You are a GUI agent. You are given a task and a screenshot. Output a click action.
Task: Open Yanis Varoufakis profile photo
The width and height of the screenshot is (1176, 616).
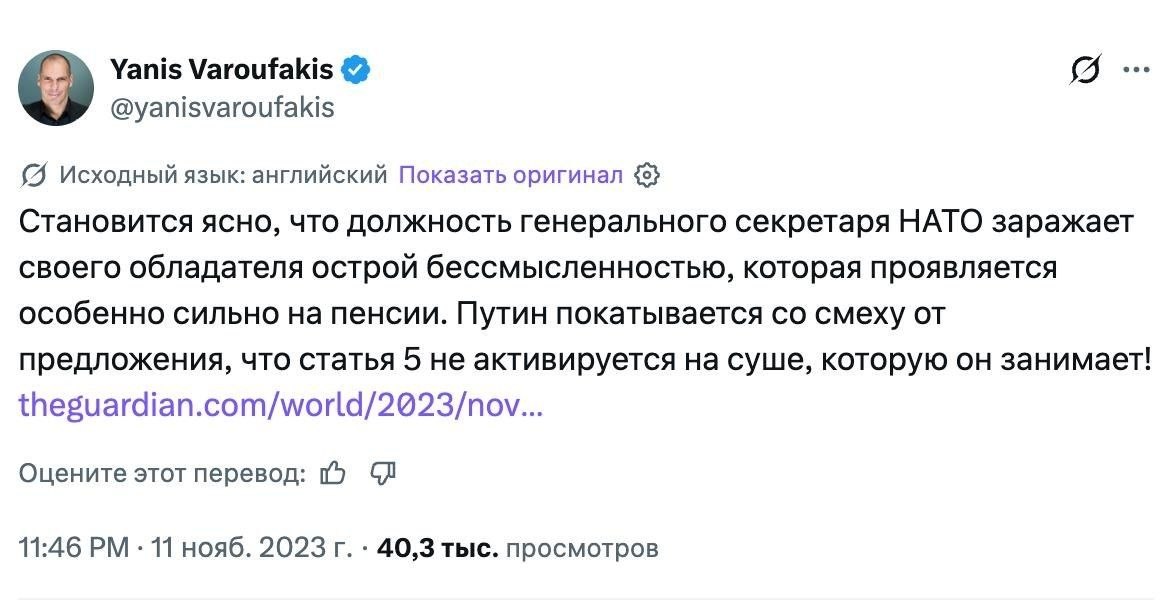(x=57, y=88)
